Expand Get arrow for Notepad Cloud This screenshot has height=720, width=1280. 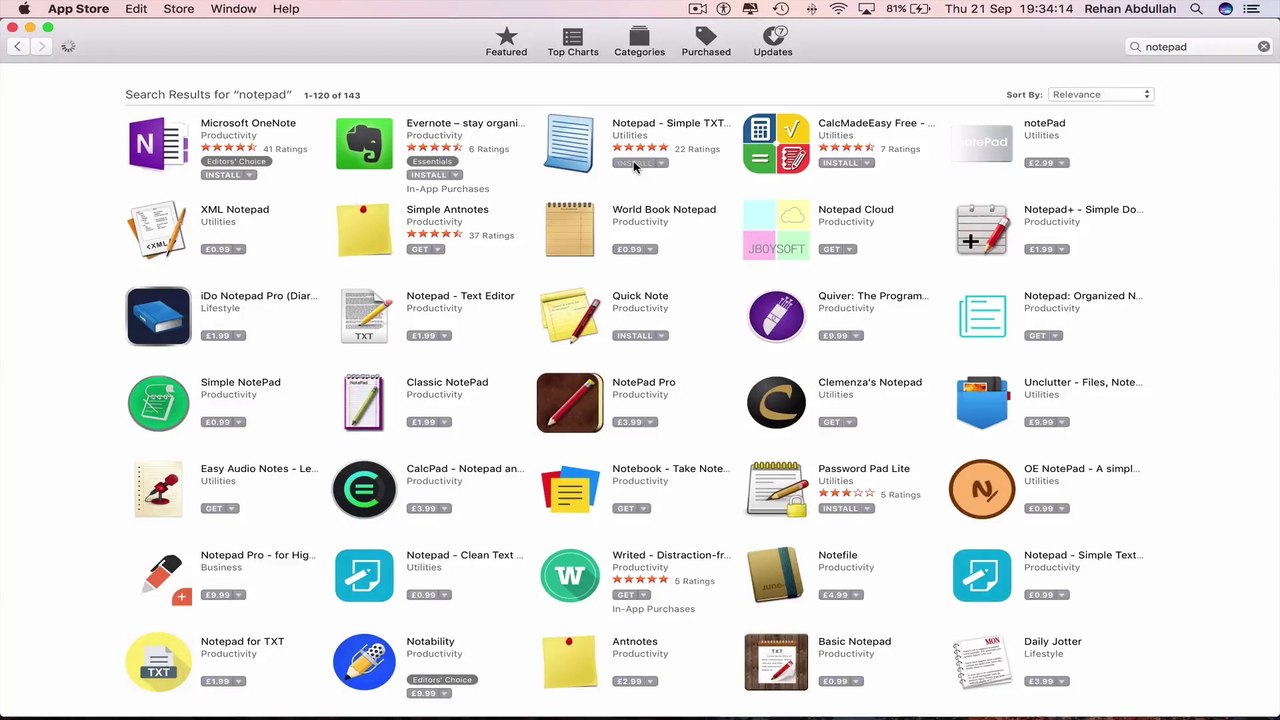pyautogui.click(x=850, y=249)
